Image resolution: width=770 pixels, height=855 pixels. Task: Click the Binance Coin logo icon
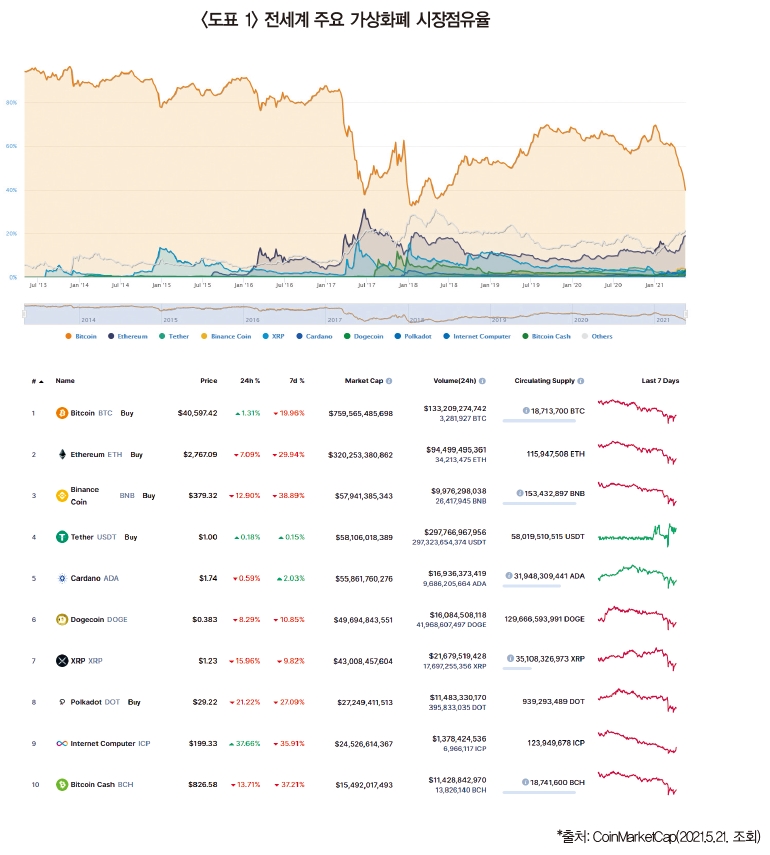pos(62,496)
